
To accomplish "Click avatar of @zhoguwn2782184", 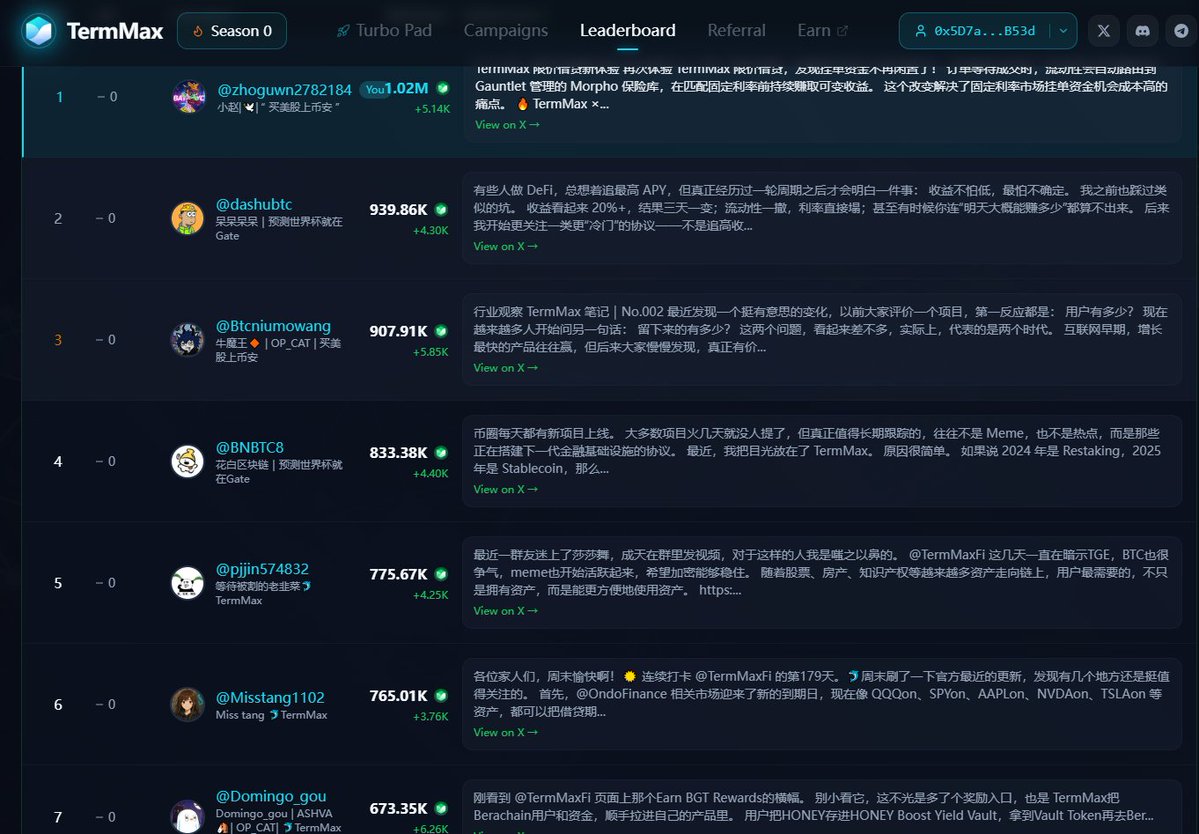I will (x=188, y=97).
